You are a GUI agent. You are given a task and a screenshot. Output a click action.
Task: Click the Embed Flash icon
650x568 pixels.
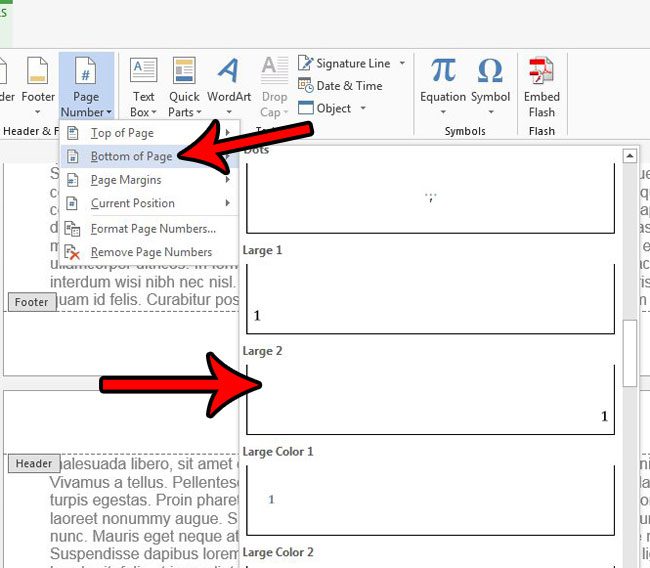[542, 73]
